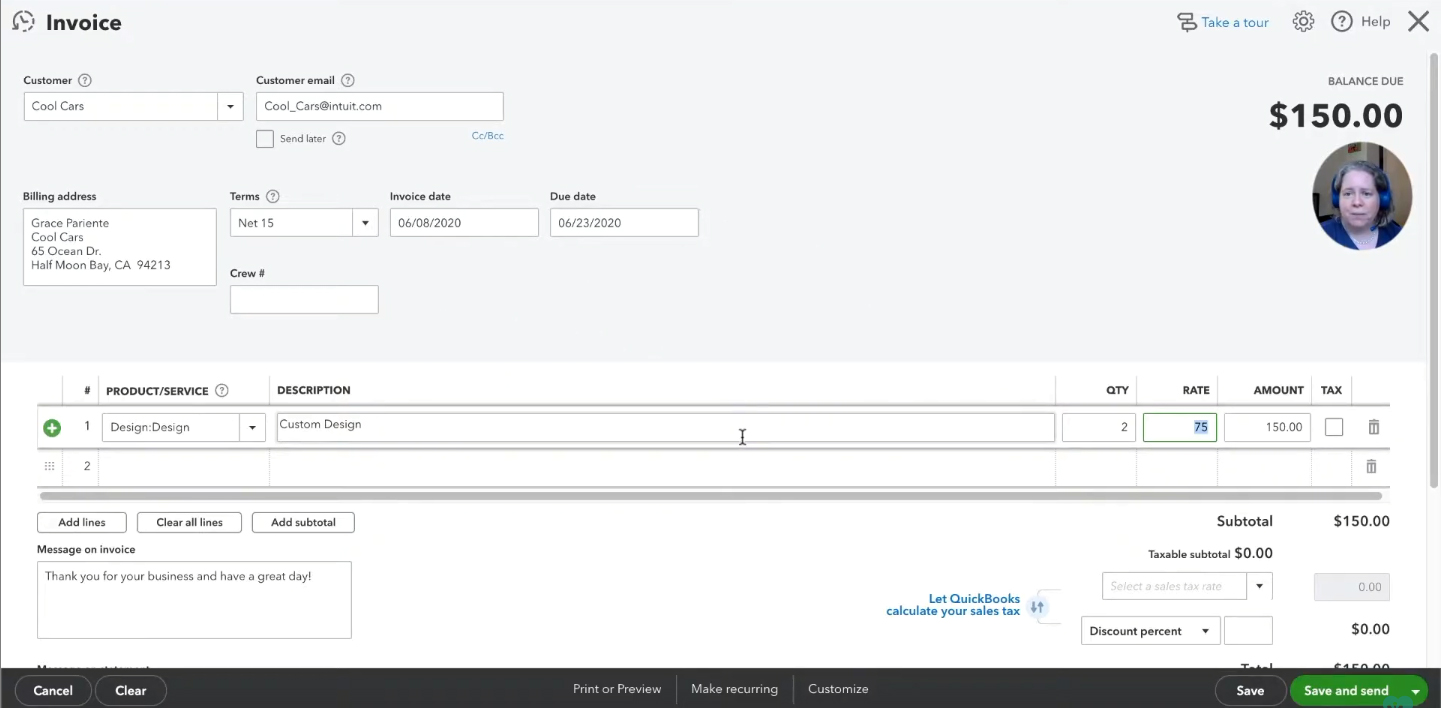Click the drag handle on line 2
Viewport: 1441px width, 708px height.
[x=50, y=466]
